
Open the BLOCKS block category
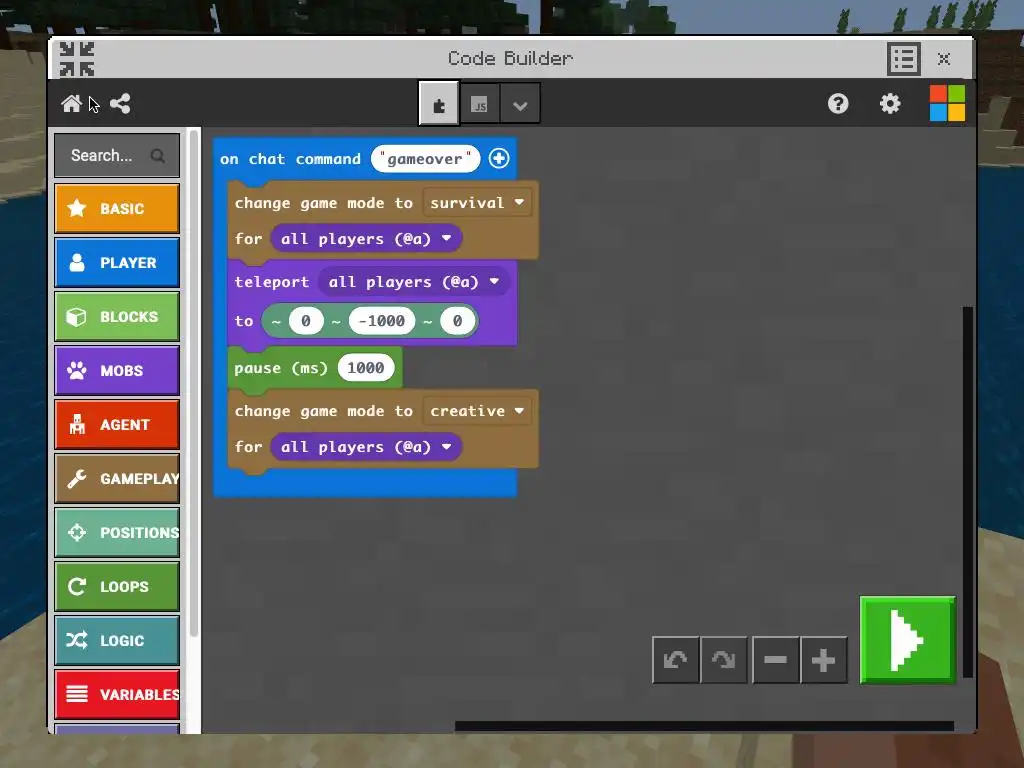coord(117,316)
